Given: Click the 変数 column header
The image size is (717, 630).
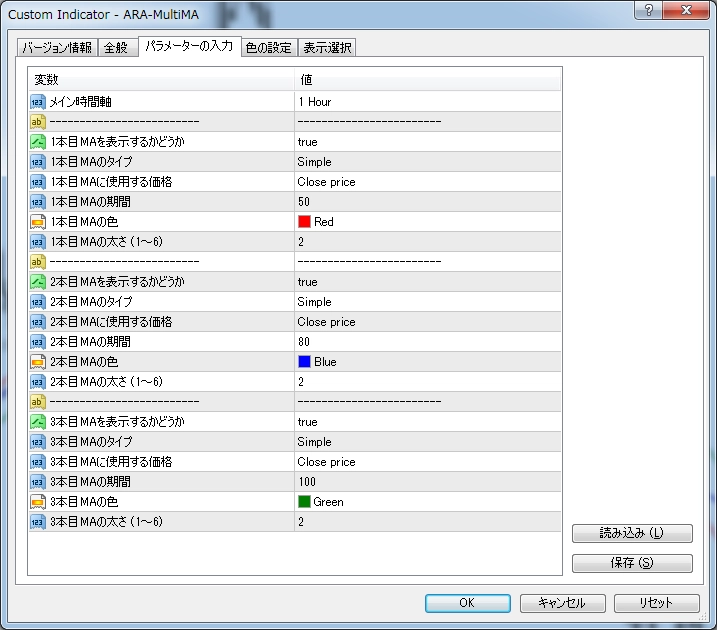Looking at the screenshot, I should pos(161,80).
